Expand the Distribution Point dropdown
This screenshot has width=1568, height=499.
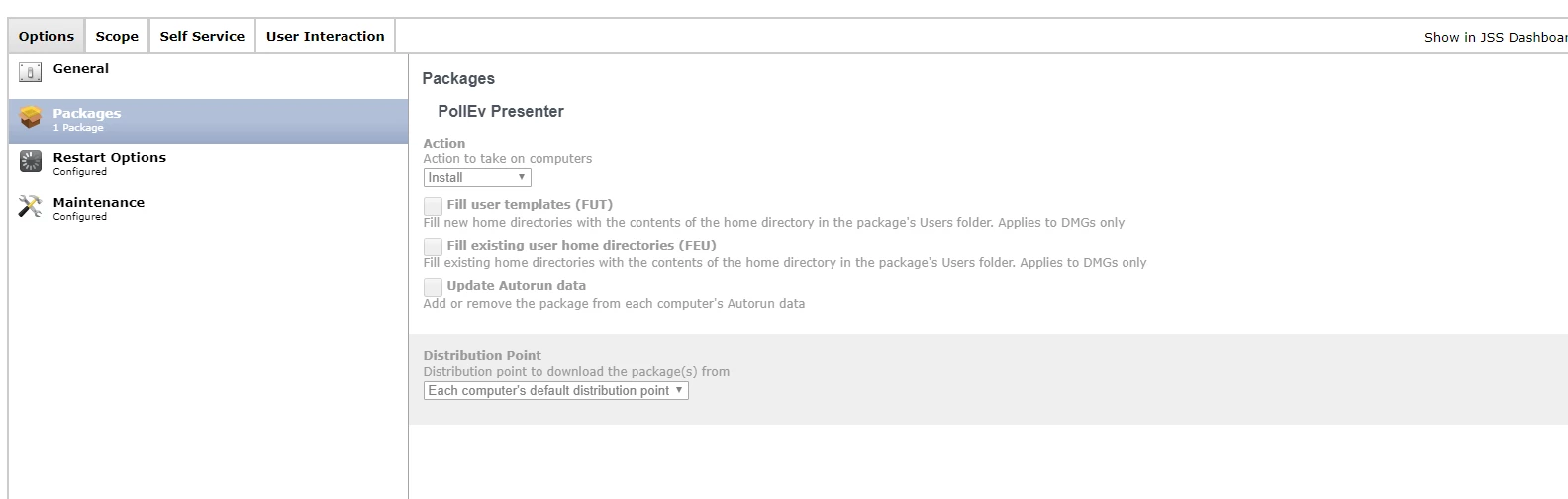point(555,391)
